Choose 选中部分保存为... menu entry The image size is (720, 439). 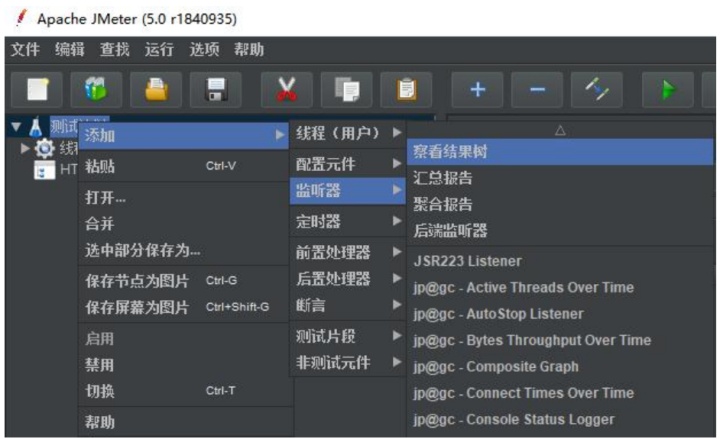184,250
